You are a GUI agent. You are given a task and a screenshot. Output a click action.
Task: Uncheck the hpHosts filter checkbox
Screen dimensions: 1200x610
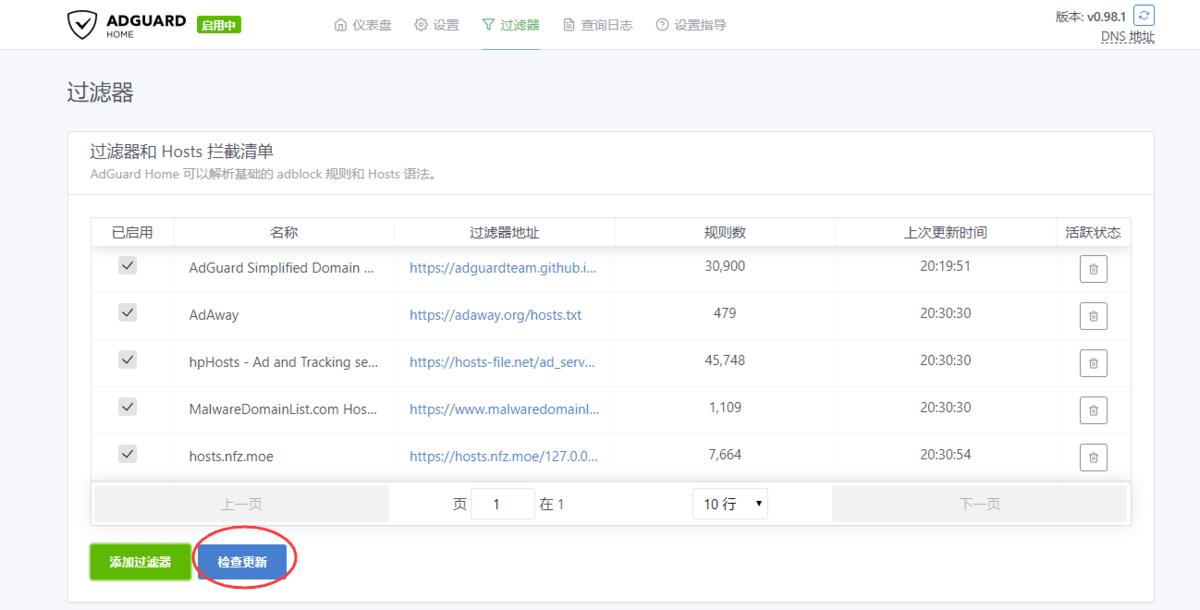[x=127, y=360]
